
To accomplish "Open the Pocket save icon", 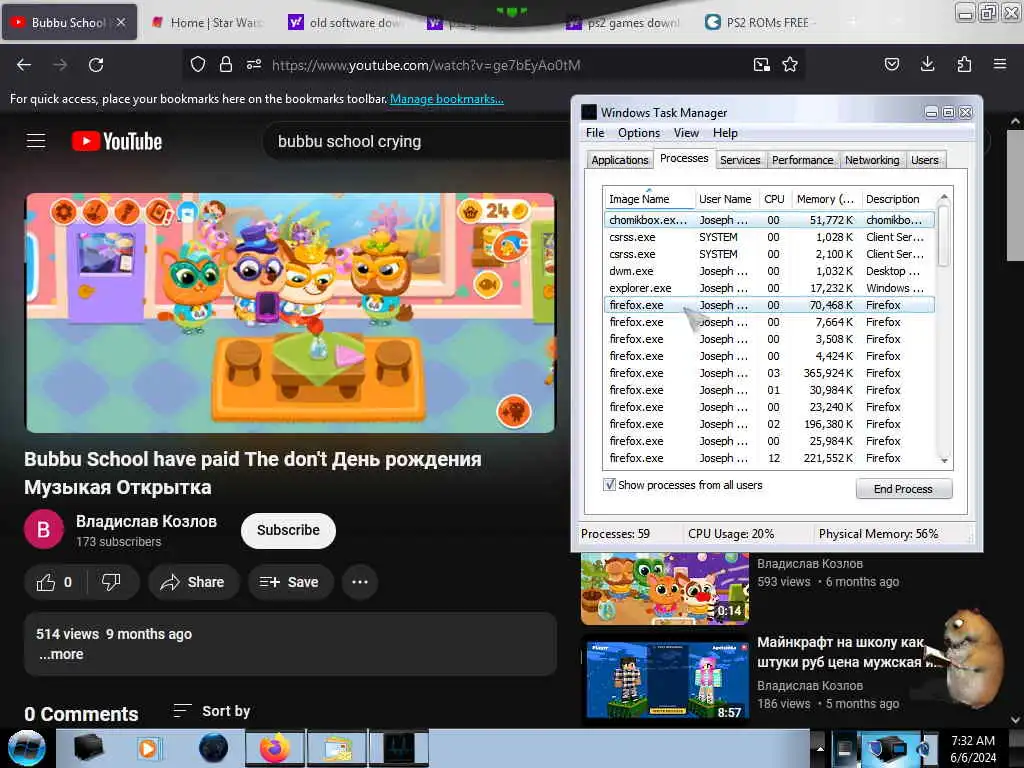I will tap(892, 64).
